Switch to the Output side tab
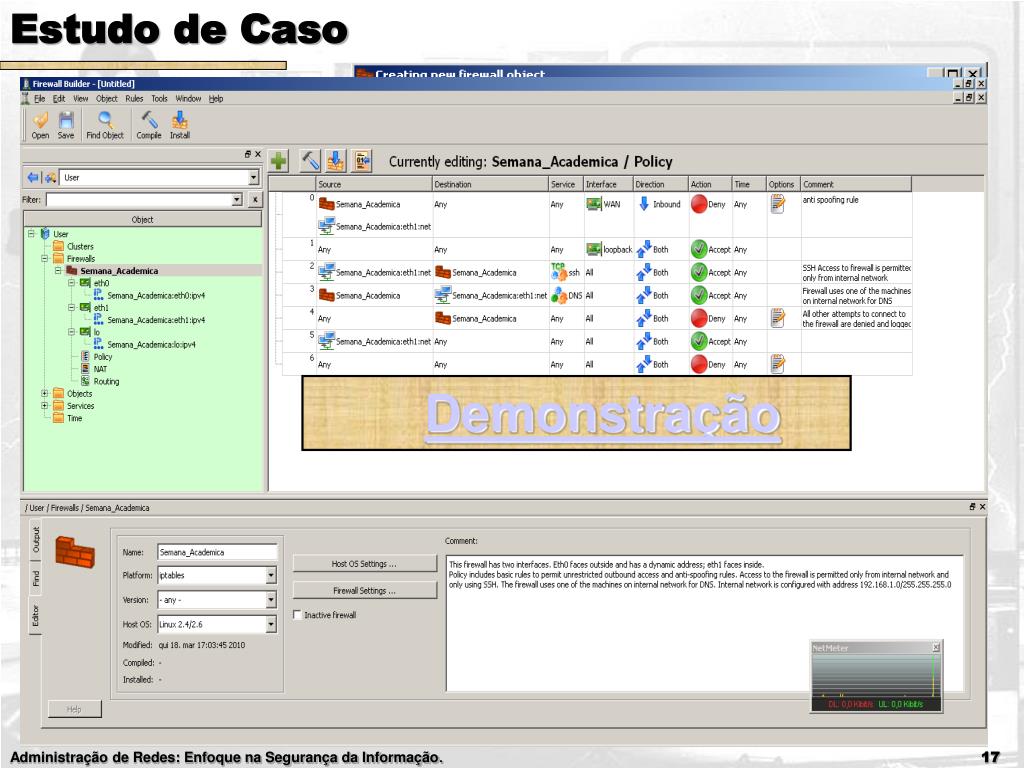 [x=36, y=539]
